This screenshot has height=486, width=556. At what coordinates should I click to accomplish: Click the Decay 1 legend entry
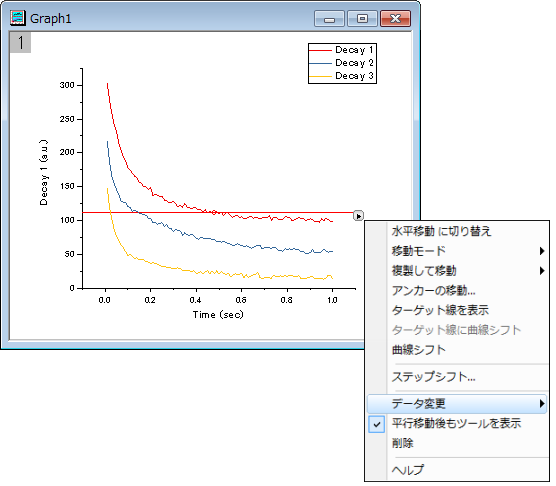pos(354,50)
